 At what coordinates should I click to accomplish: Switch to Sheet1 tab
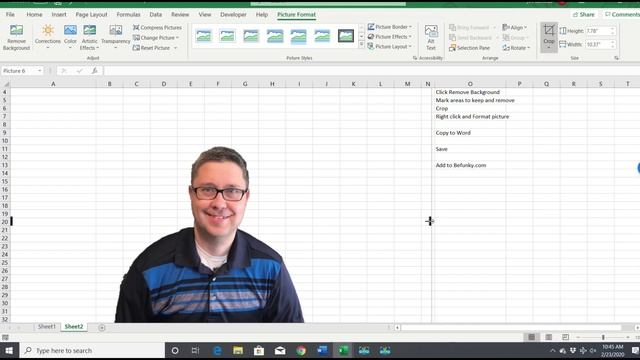[47, 327]
